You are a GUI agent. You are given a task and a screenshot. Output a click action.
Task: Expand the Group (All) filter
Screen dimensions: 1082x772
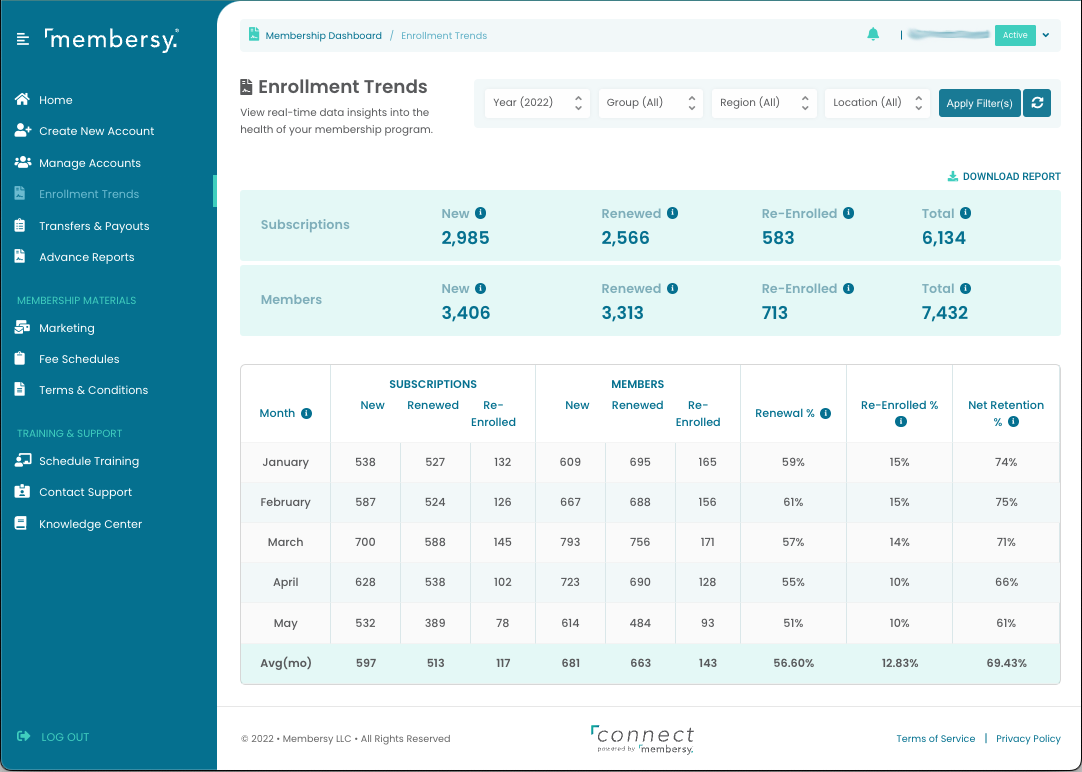650,103
